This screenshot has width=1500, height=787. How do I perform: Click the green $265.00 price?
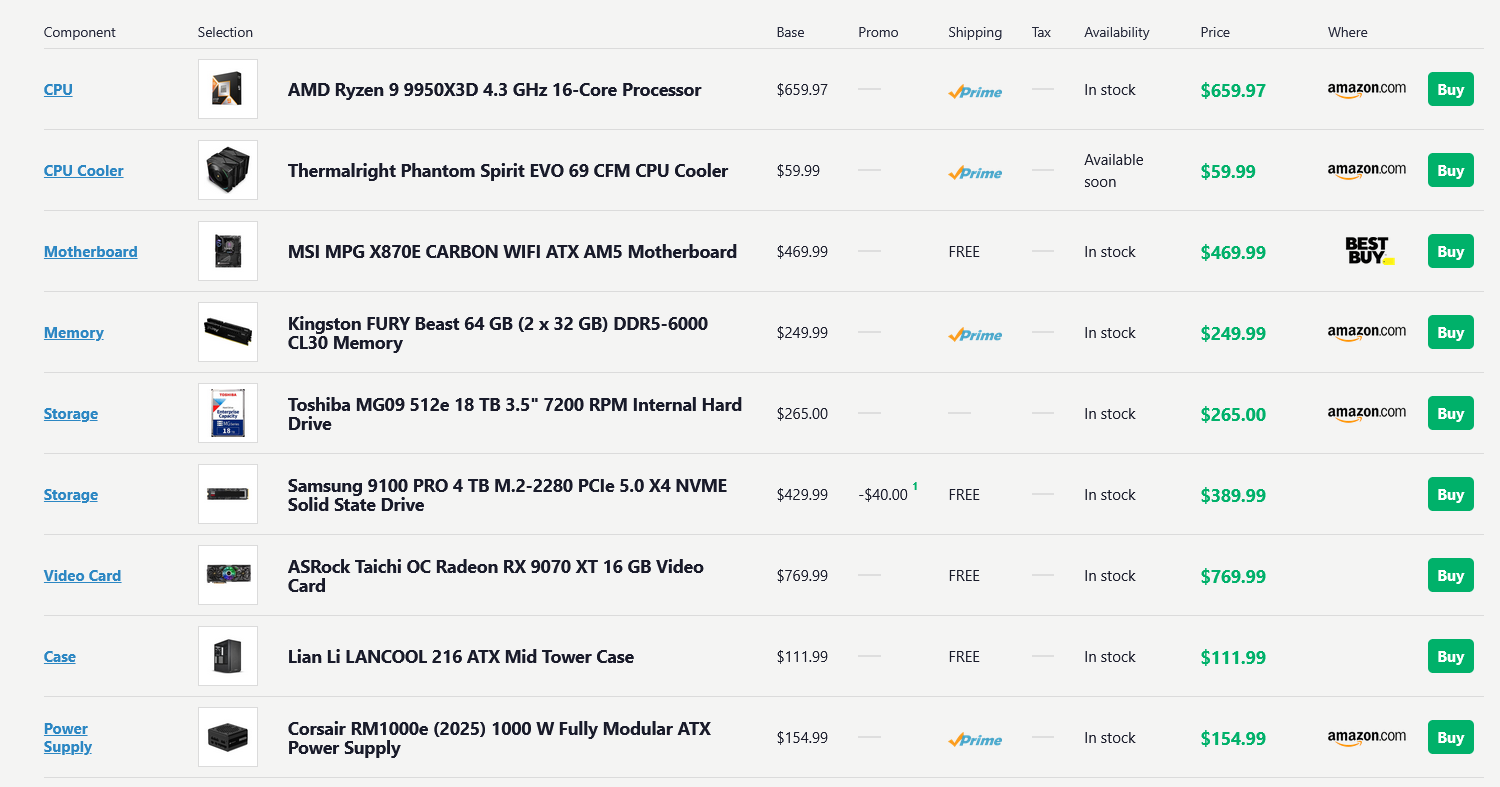[x=1233, y=415]
